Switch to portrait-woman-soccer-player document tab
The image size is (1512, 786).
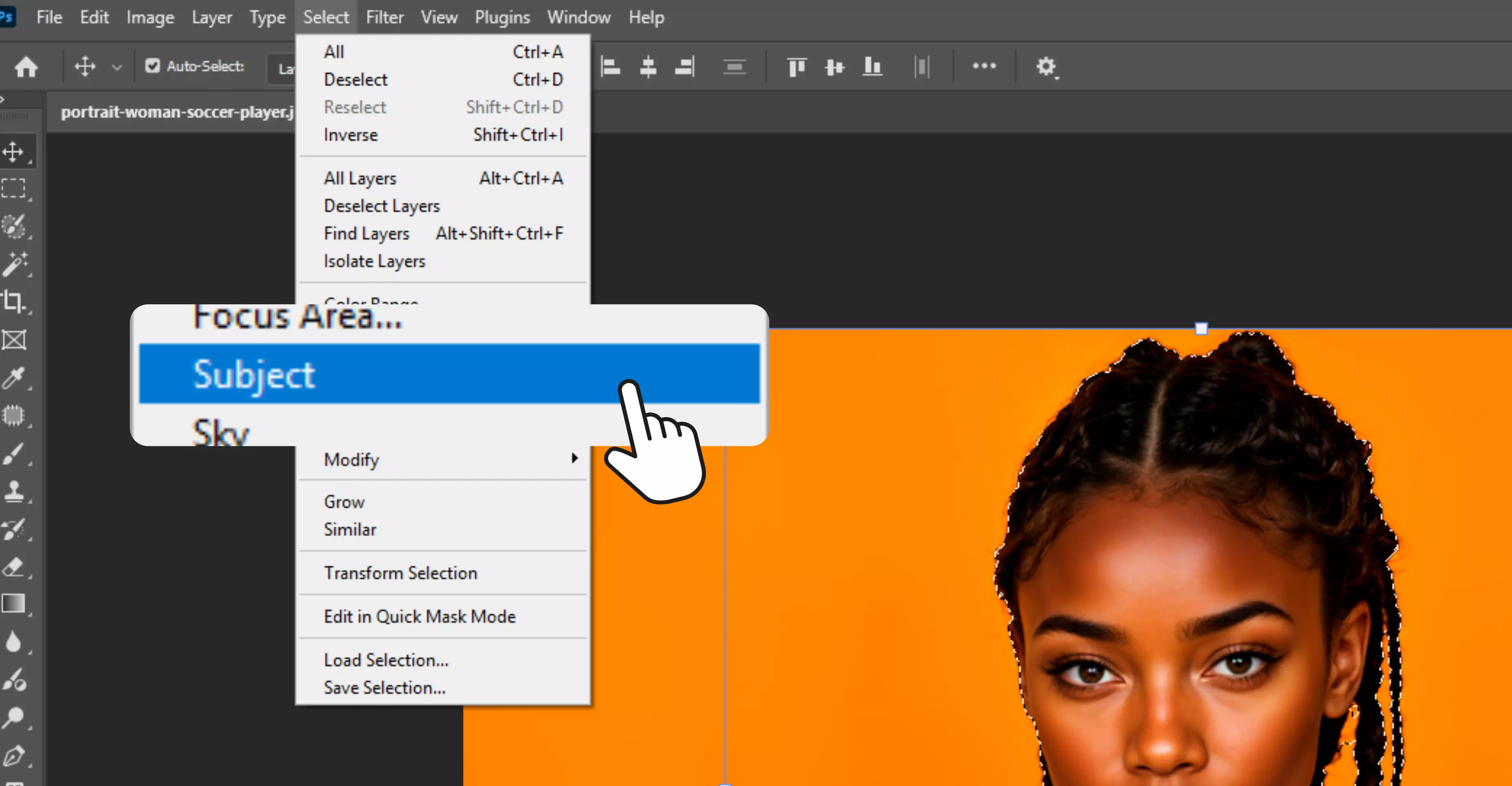[176, 112]
